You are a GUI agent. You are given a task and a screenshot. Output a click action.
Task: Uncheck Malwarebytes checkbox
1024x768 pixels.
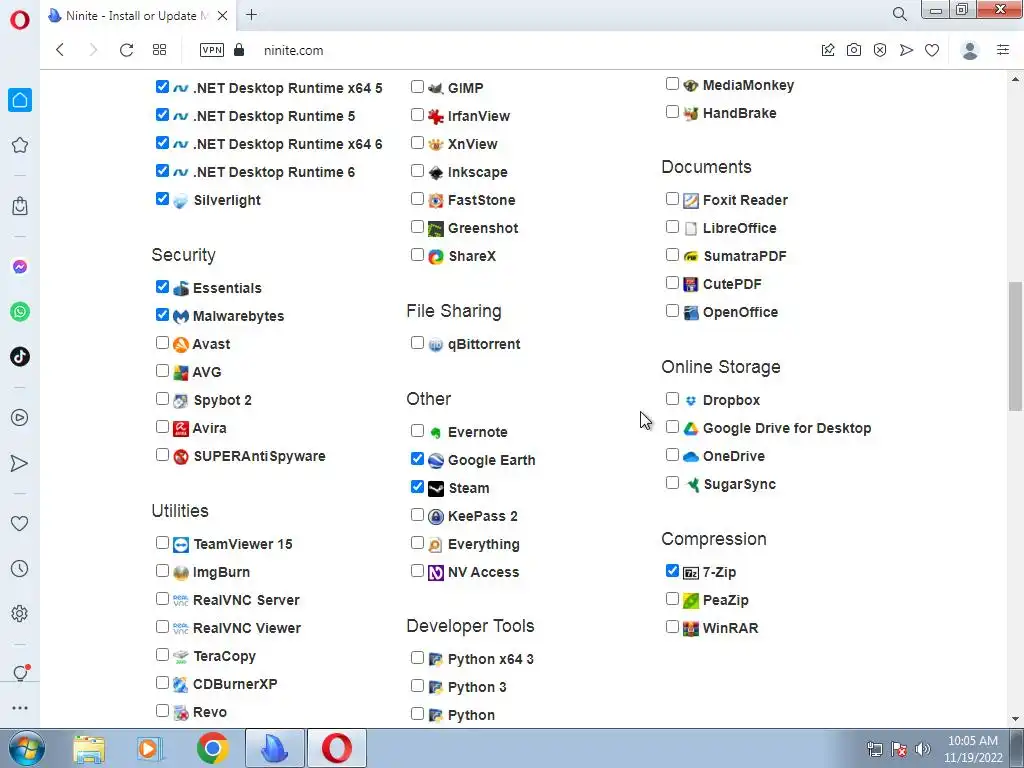[x=163, y=315]
